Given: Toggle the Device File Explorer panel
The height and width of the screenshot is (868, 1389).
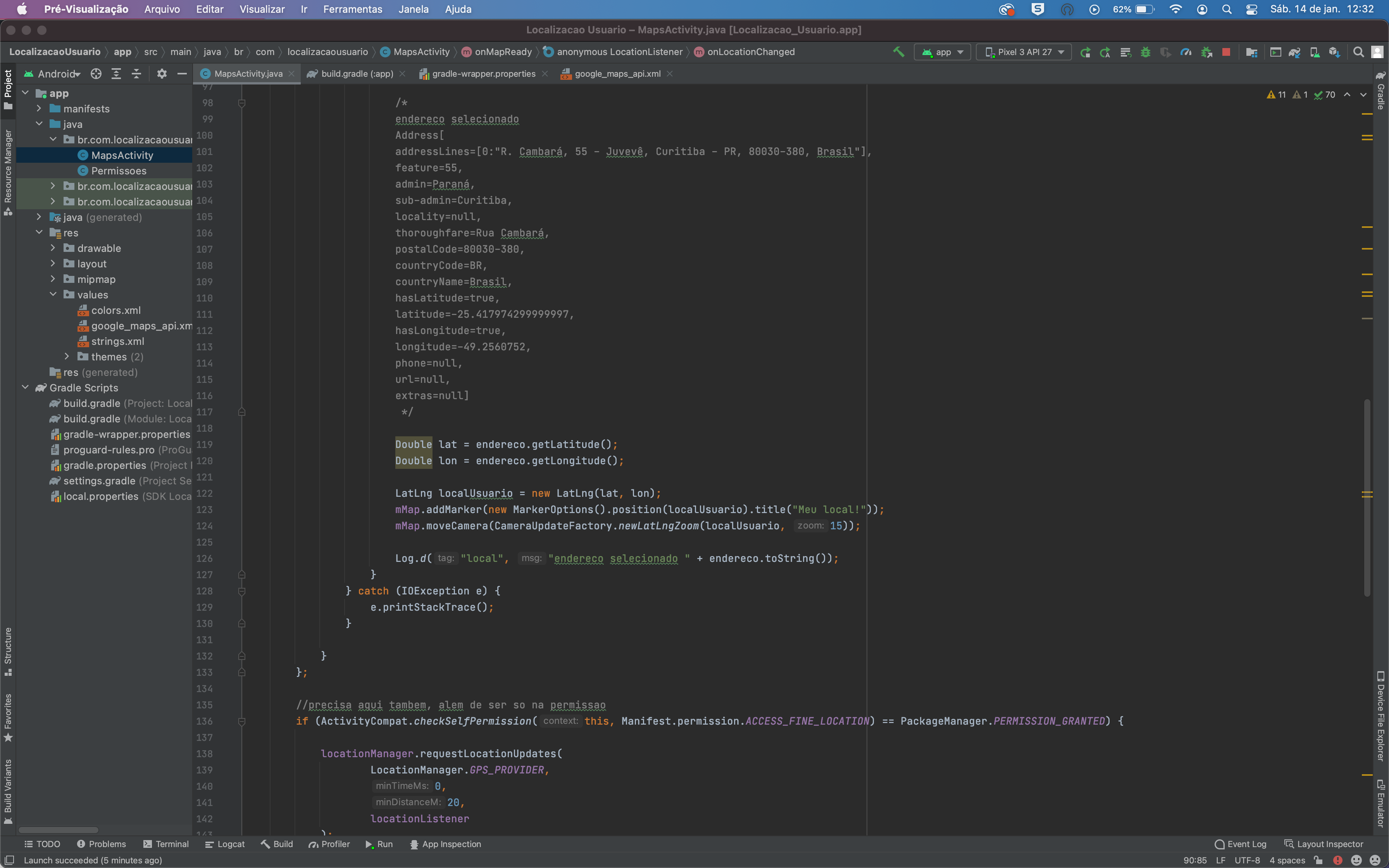Looking at the screenshot, I should tap(1380, 716).
